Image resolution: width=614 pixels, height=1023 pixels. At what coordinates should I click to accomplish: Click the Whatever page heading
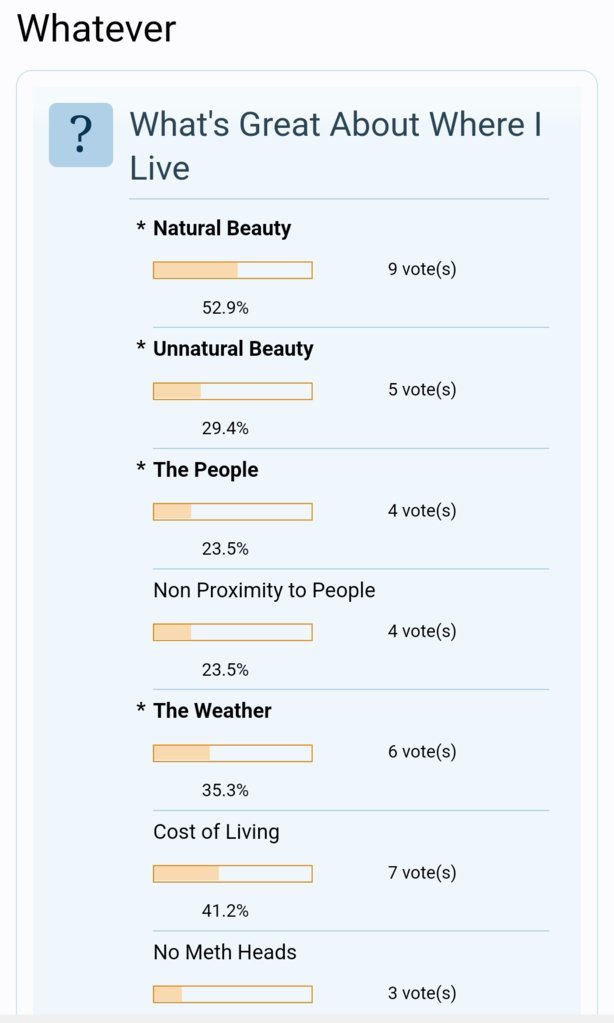[x=97, y=29]
